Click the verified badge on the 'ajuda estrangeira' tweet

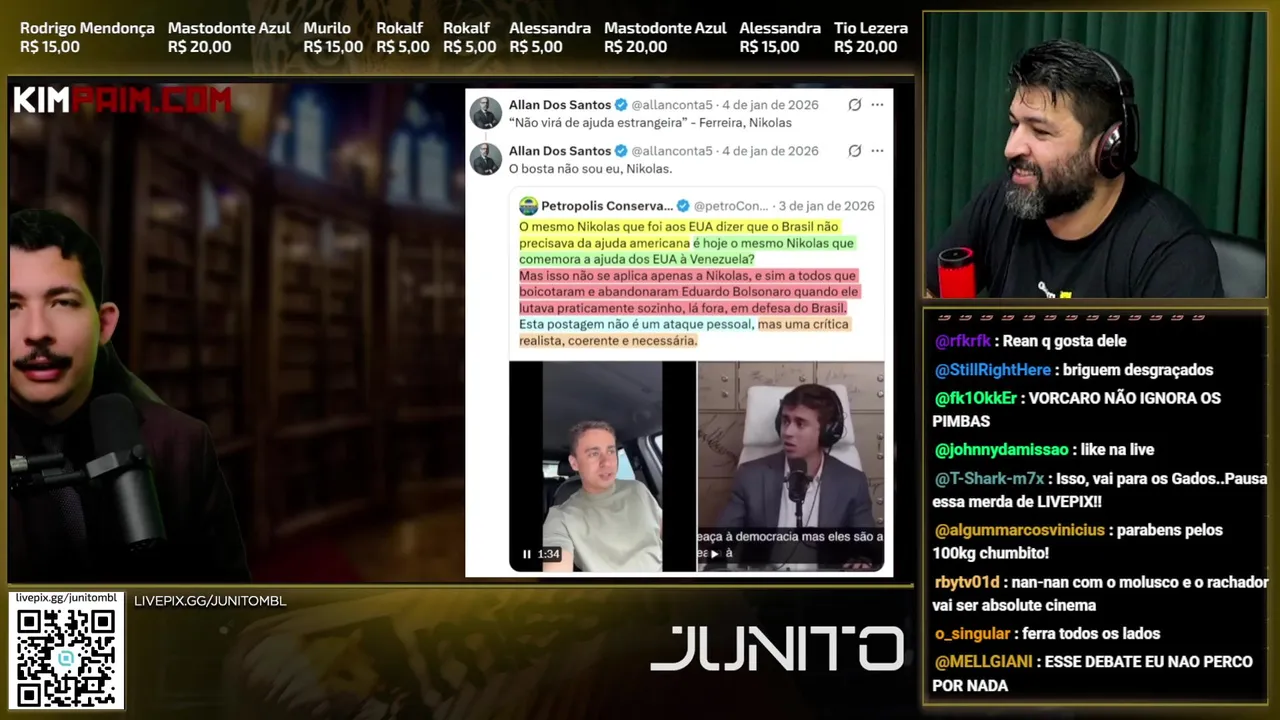click(x=620, y=105)
